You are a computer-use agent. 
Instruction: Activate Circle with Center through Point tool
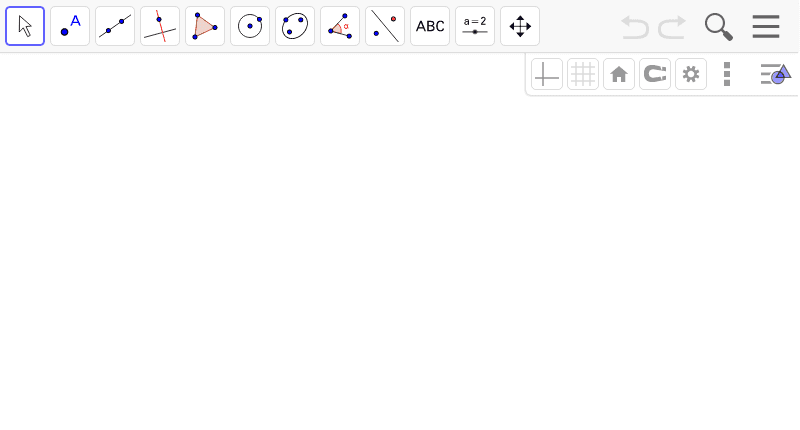(250, 26)
